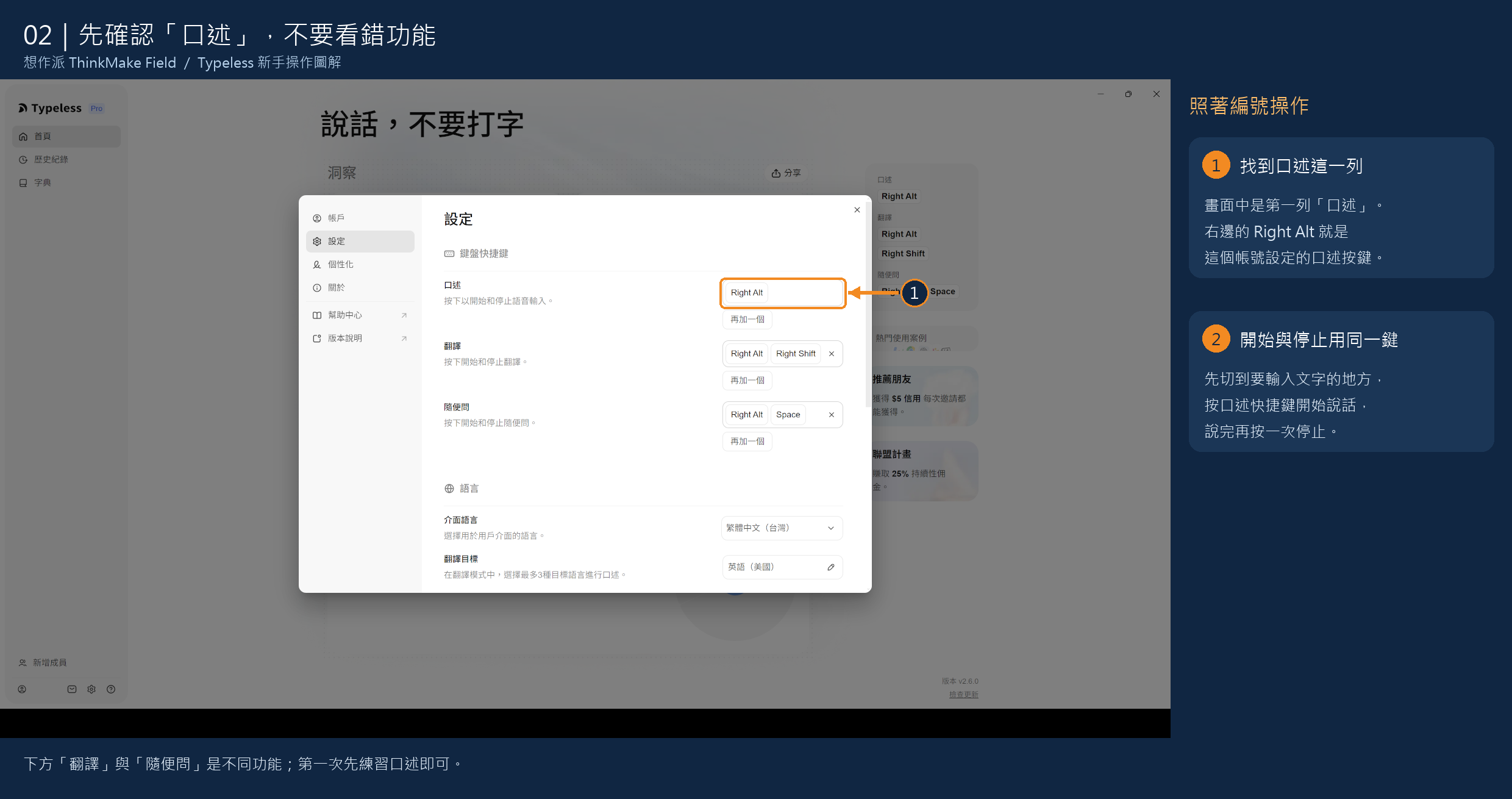This screenshot has width=1512, height=799.
Task: Click the account icon in the bottom-left sidebar
Action: click(22, 689)
